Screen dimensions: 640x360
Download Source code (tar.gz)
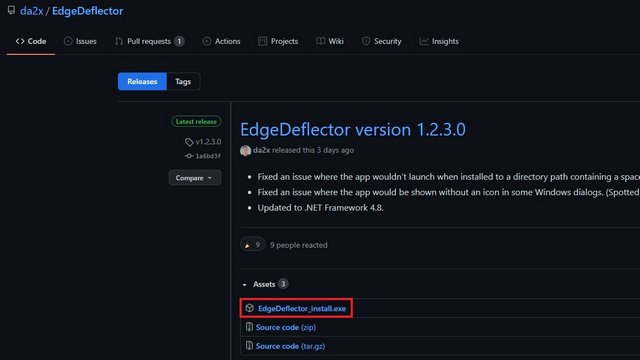pyautogui.click(x=290, y=346)
